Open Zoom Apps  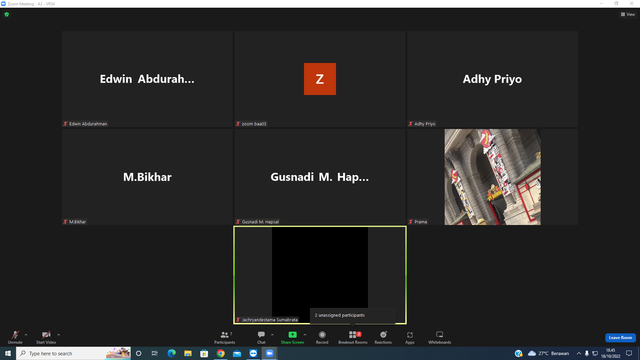pyautogui.click(x=410, y=337)
